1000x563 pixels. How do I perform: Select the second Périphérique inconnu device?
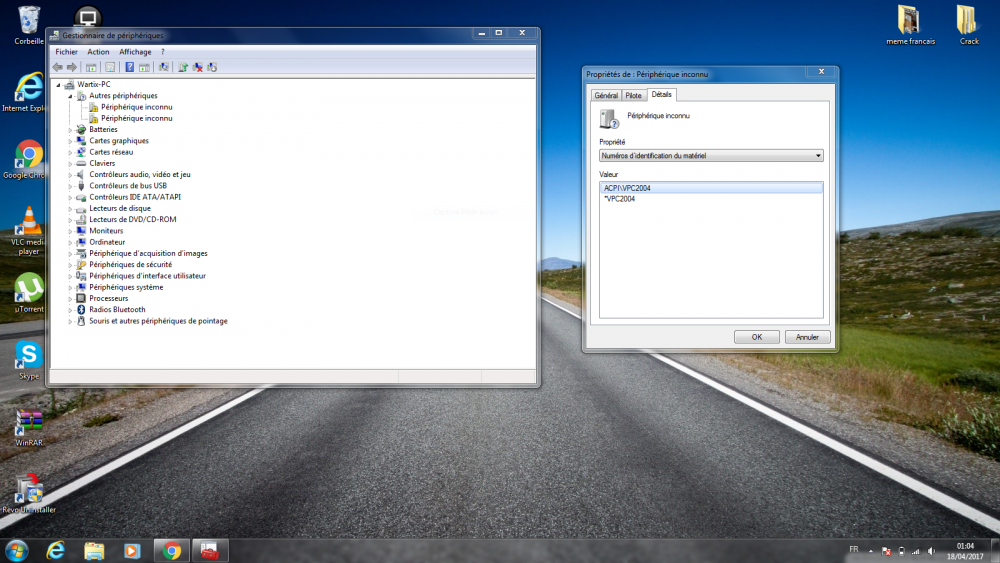(x=136, y=119)
